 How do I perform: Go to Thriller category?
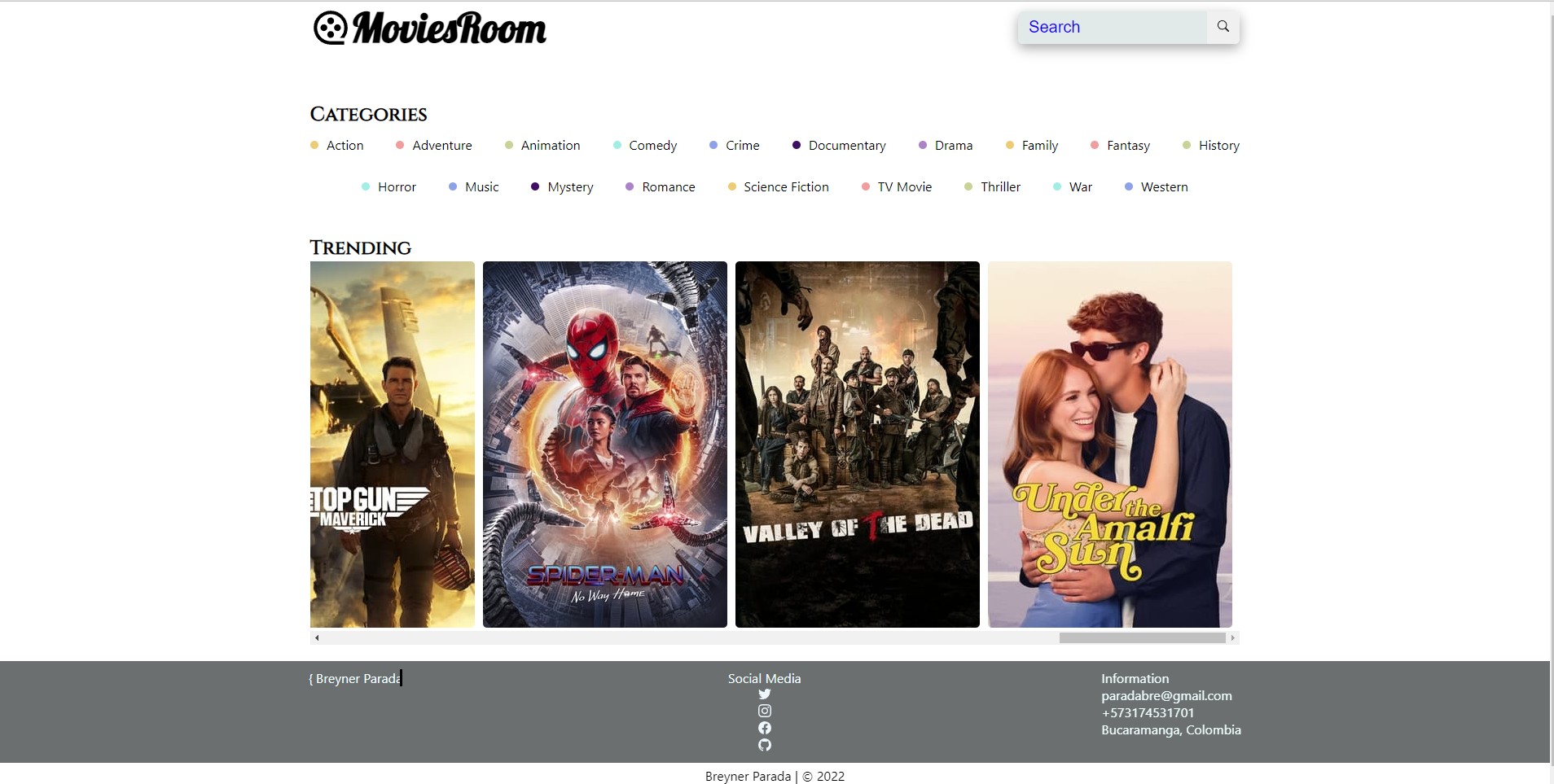(x=993, y=186)
